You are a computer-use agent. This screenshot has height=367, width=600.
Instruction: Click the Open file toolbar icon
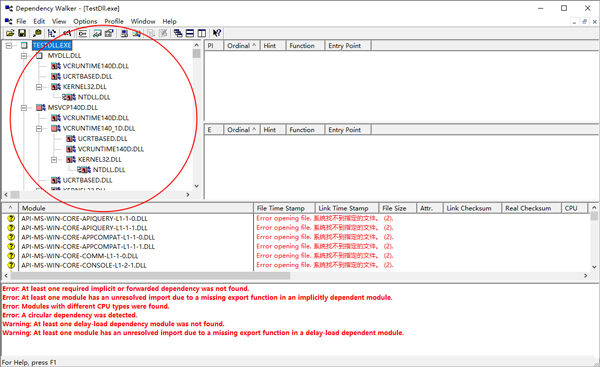tap(10, 33)
